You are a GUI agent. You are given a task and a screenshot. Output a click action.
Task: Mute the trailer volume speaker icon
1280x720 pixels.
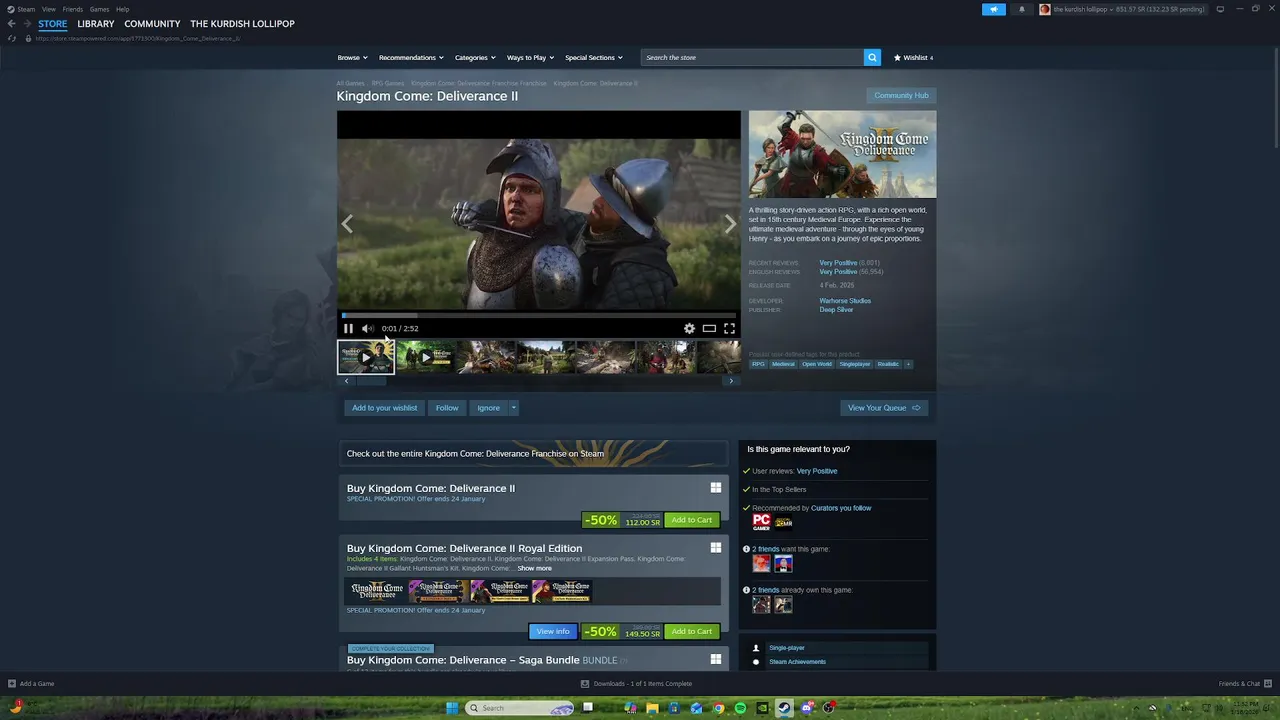[367, 328]
